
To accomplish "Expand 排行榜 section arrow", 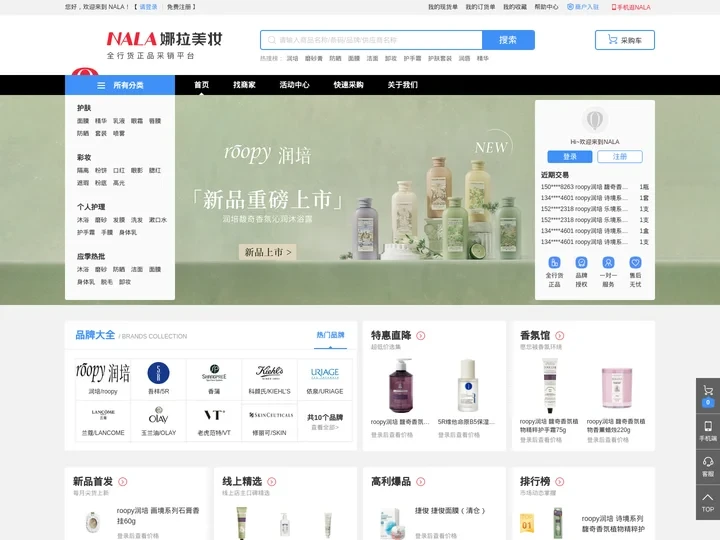I will coord(560,482).
